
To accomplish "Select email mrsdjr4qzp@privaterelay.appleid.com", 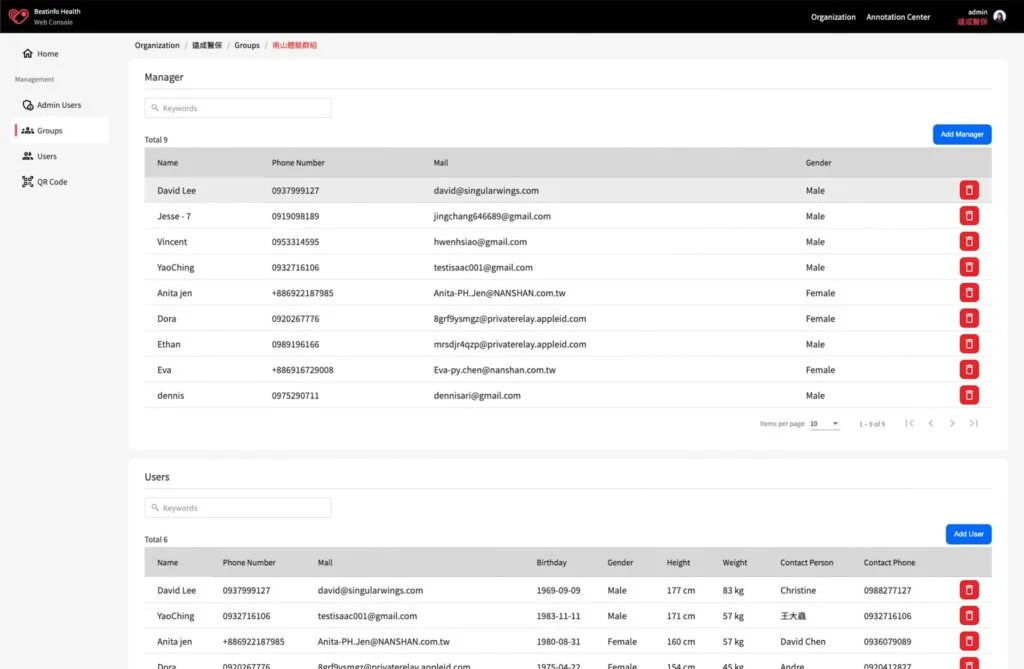I will tap(509, 344).
